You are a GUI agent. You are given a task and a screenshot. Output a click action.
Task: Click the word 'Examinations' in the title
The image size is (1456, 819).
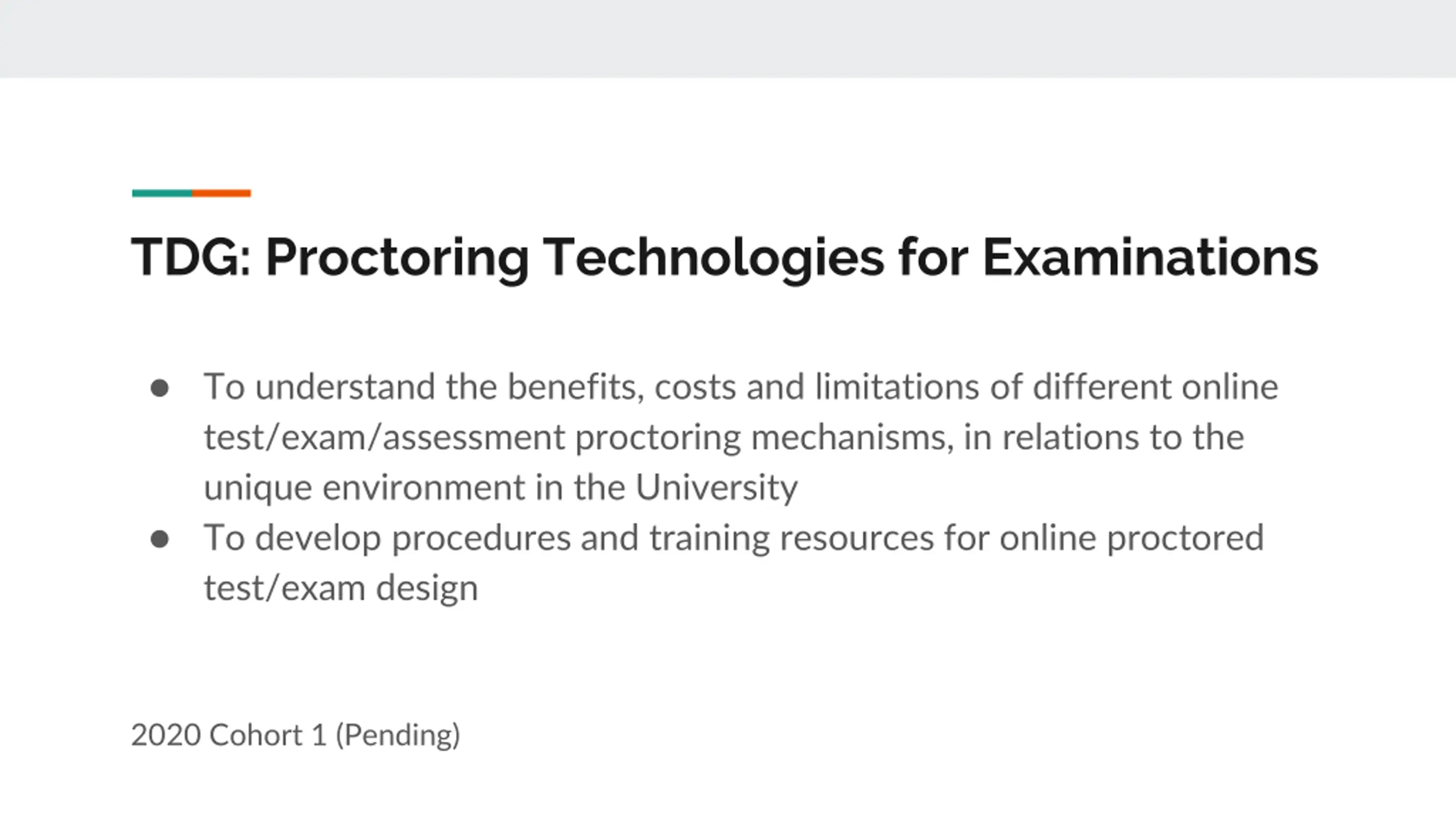click(1150, 258)
